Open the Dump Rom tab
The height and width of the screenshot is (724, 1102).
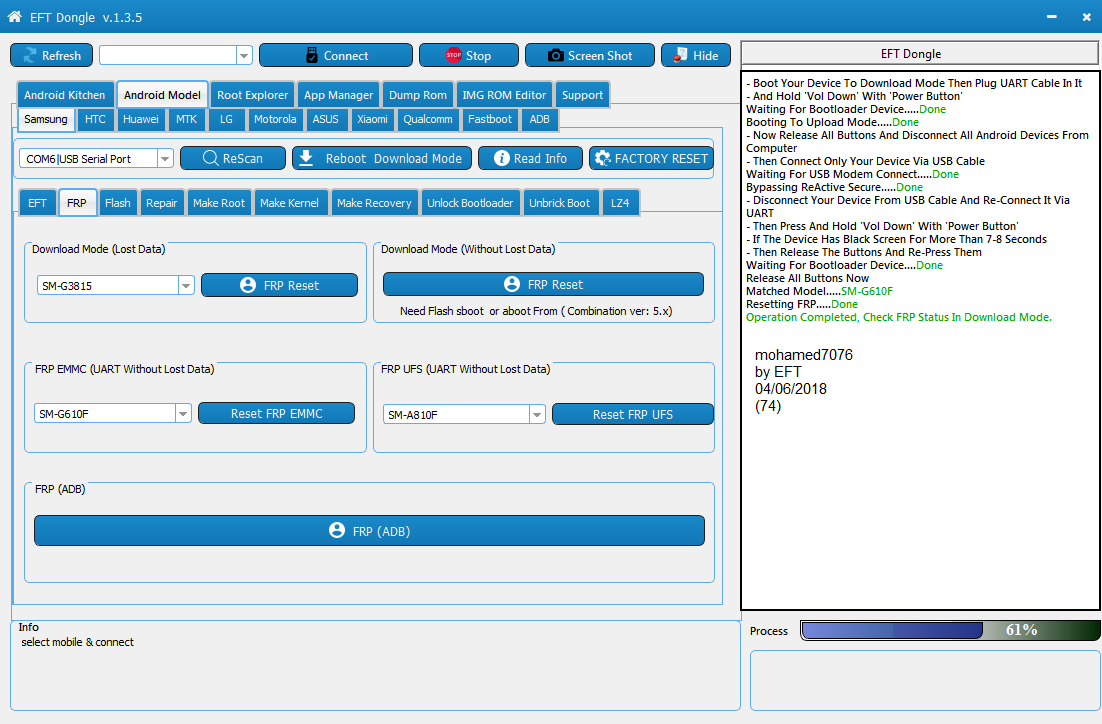point(417,95)
